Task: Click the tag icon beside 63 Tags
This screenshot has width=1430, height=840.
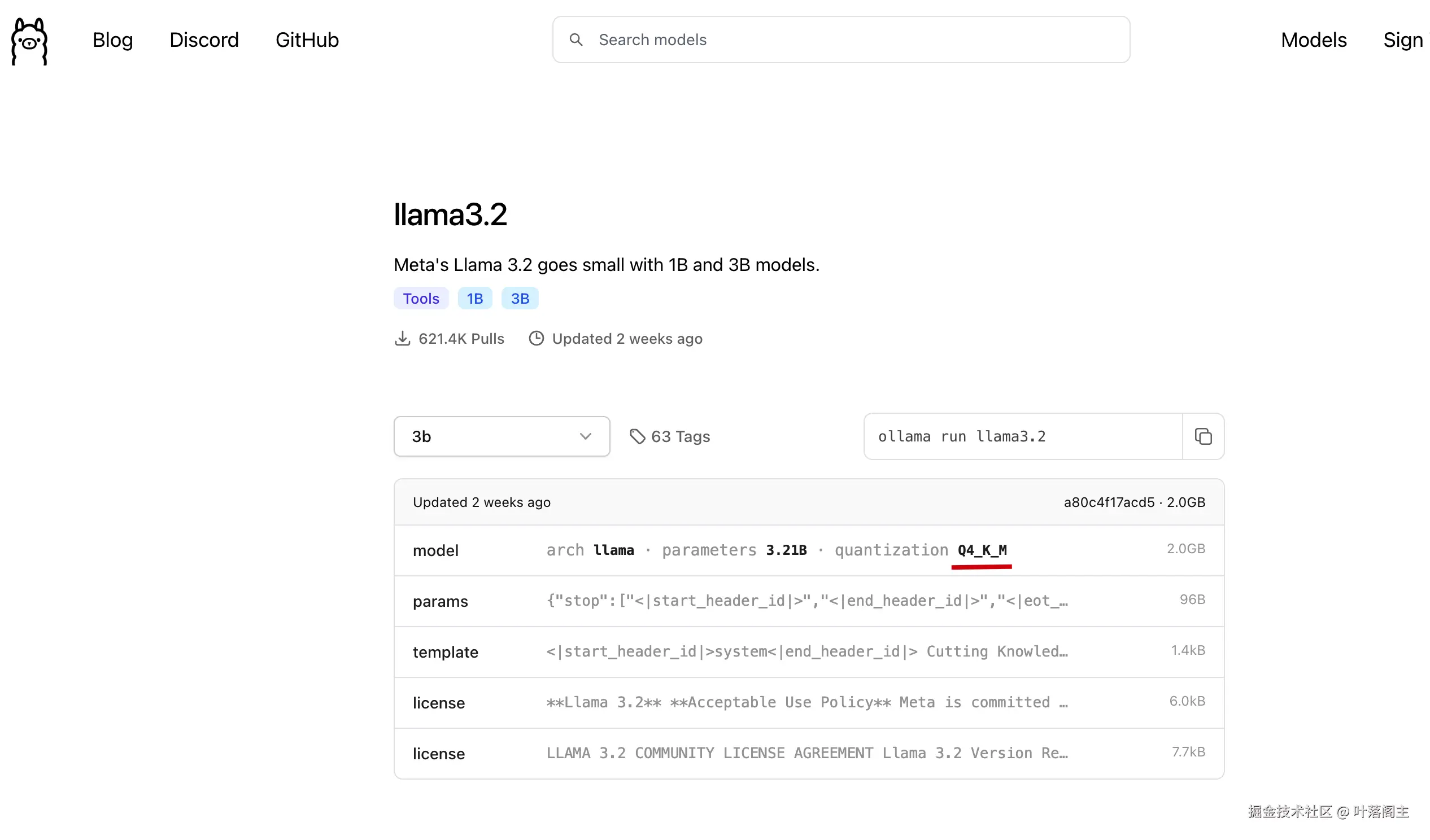Action: 637,436
